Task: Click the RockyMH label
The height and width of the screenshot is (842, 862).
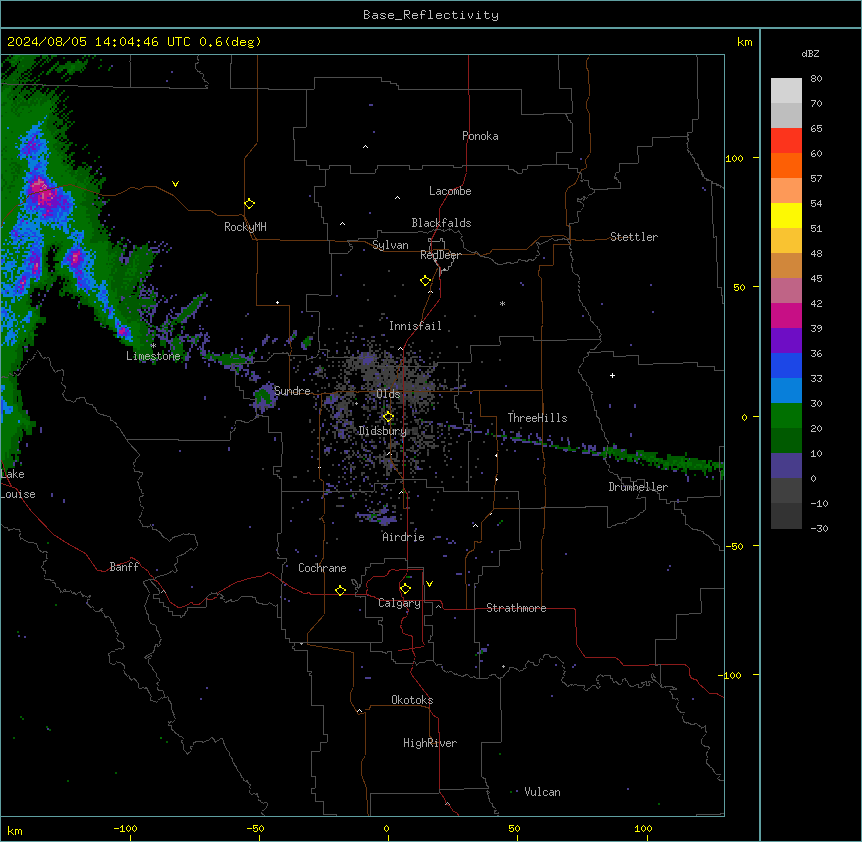Action: click(245, 227)
